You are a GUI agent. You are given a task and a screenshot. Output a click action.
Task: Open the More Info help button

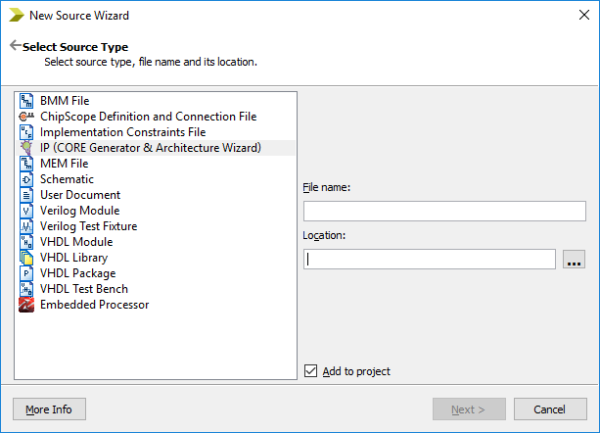(x=49, y=409)
